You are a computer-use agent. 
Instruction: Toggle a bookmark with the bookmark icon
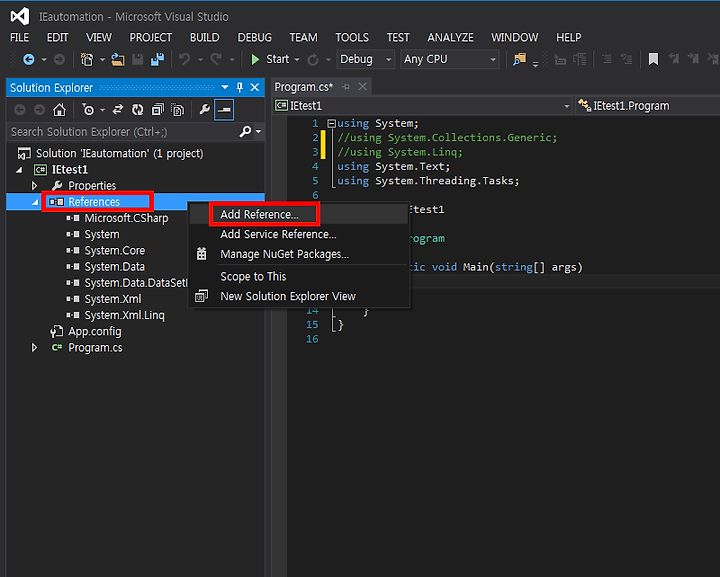click(653, 59)
